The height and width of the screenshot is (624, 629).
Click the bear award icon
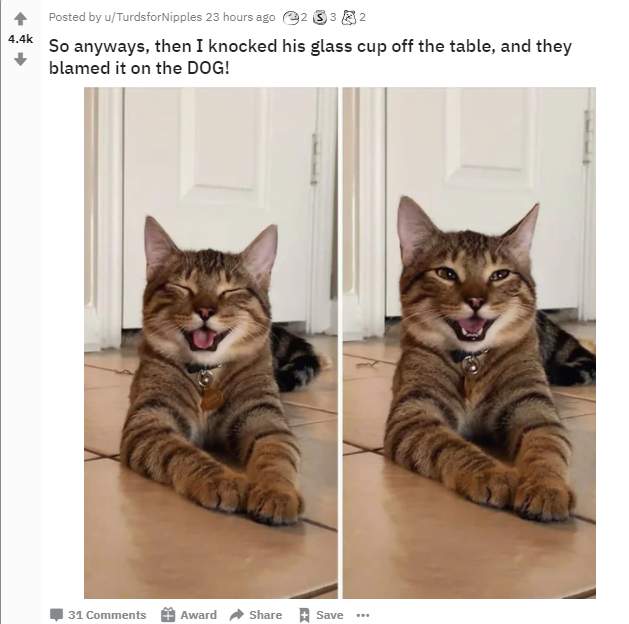348,17
